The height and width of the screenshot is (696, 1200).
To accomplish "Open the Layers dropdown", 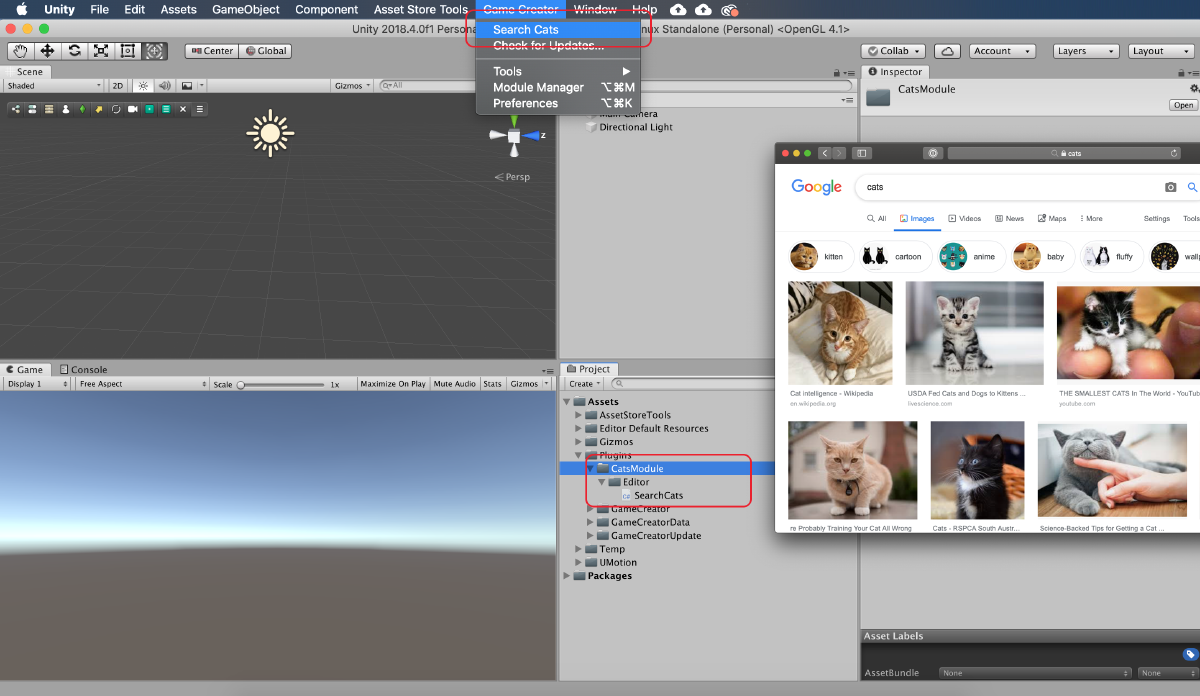I will pos(1086,51).
